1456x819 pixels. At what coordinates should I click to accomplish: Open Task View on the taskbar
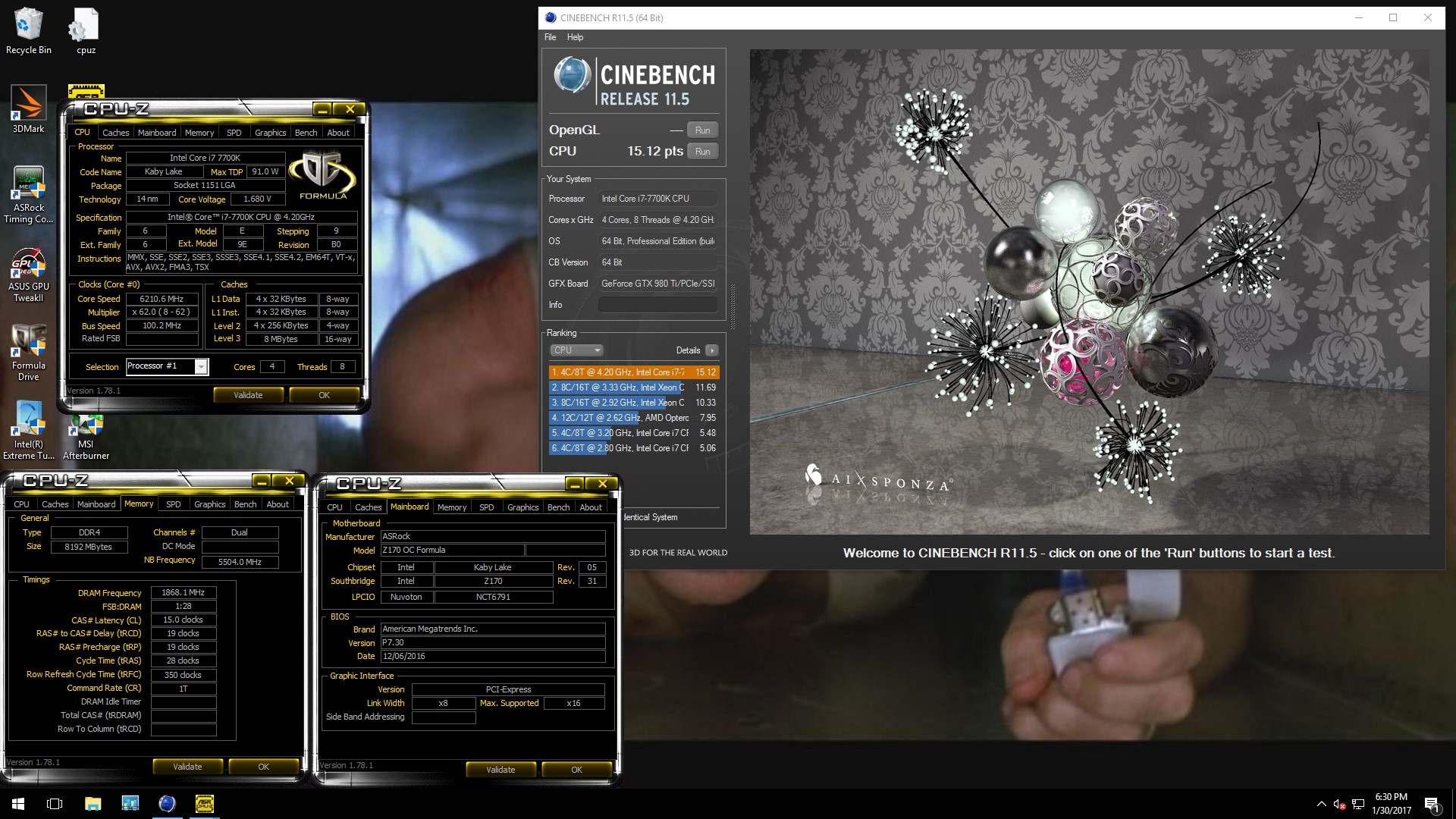(x=55, y=804)
